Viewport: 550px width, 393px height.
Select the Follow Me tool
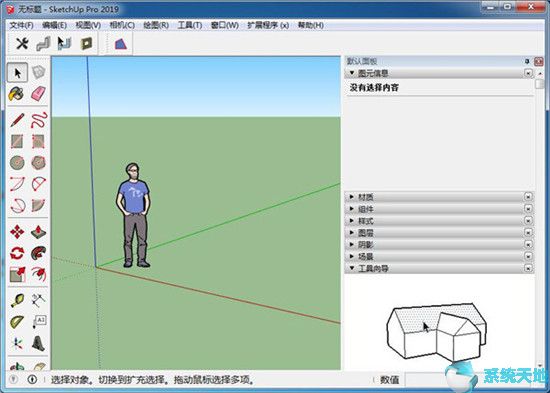38,253
